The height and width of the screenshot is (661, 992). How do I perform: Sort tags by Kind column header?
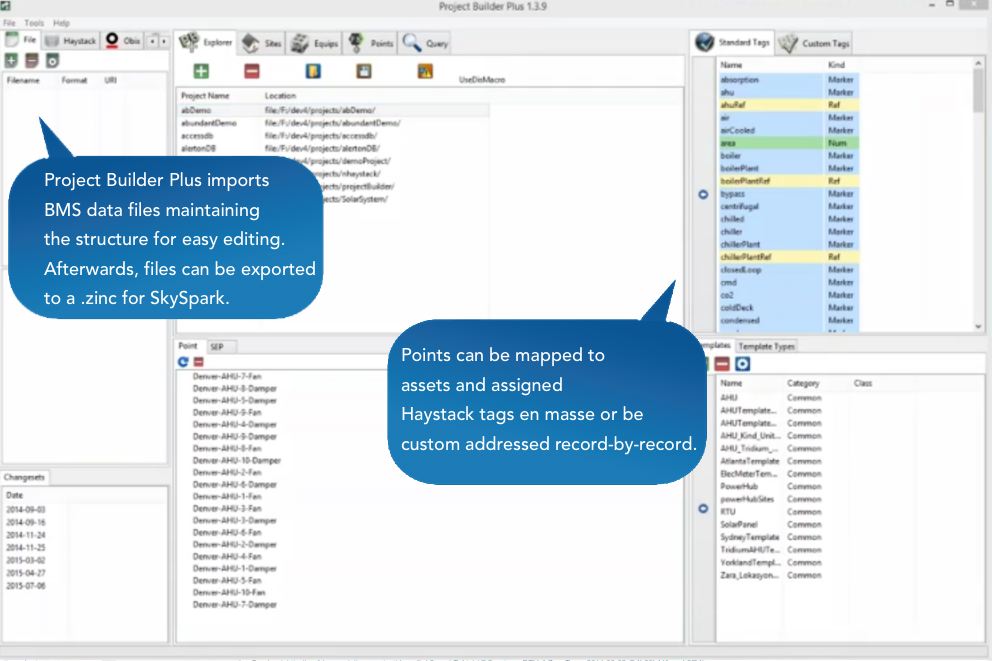click(836, 65)
